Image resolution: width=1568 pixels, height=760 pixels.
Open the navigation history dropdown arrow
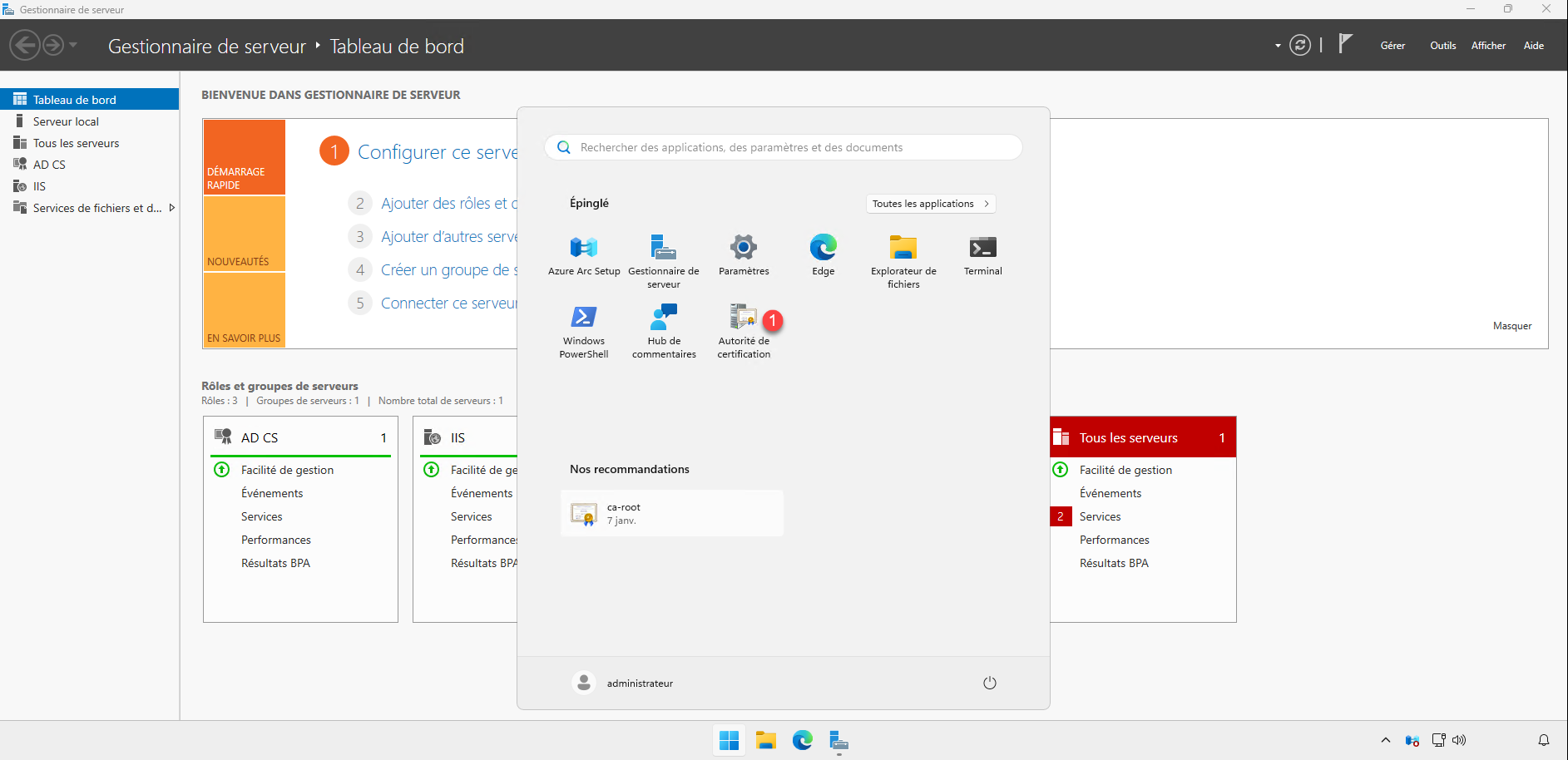(x=73, y=45)
